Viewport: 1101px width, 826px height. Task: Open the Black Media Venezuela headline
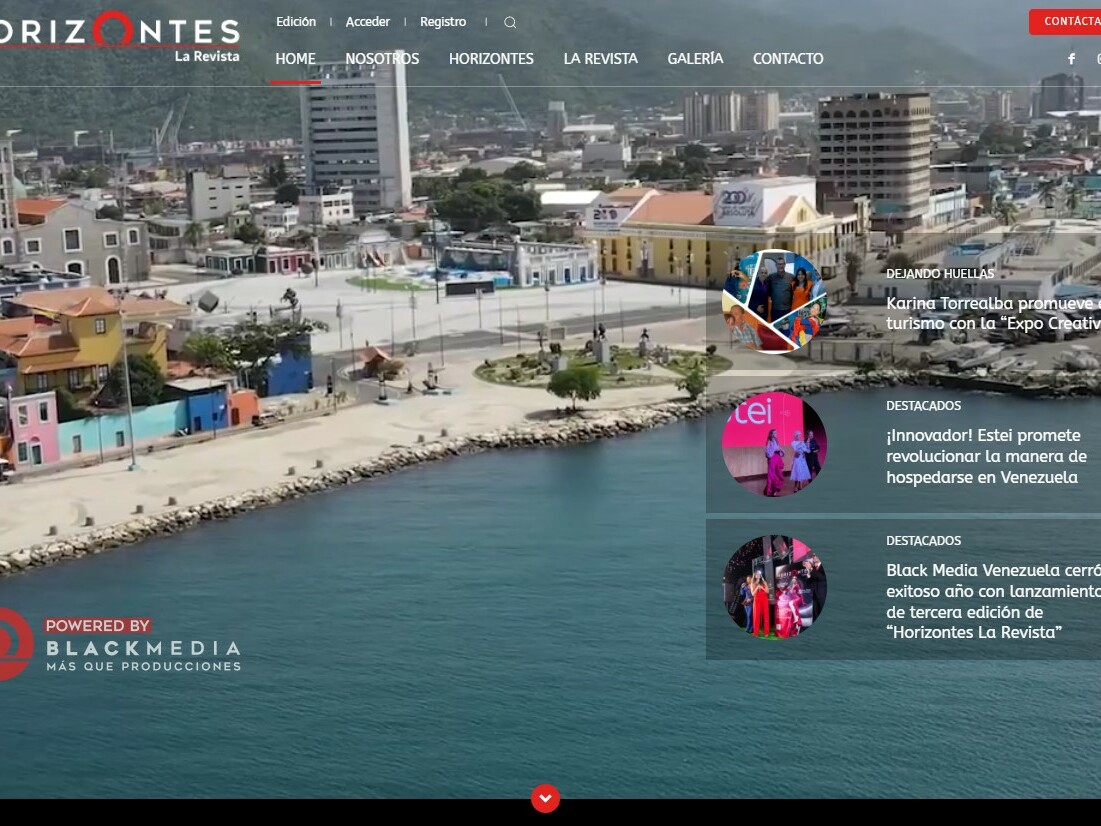(x=992, y=601)
